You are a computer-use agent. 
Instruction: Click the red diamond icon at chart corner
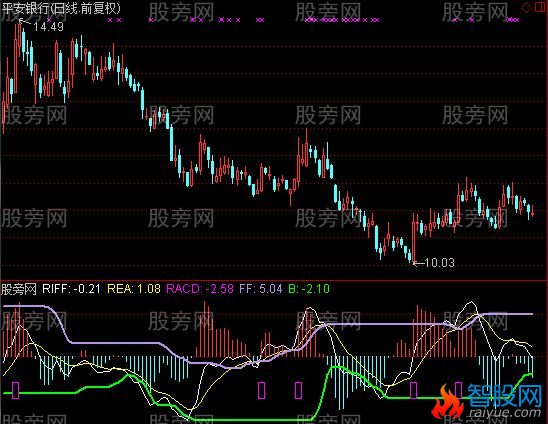[x=526, y=8]
